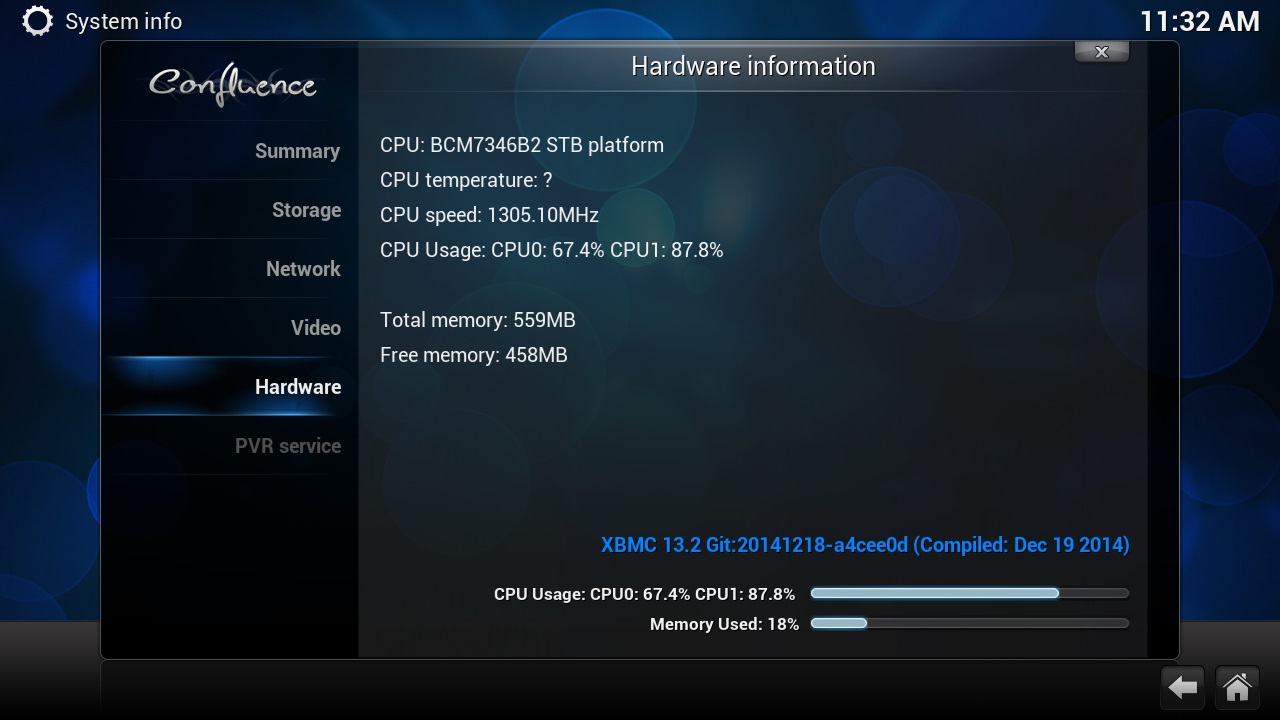The image size is (1280, 720).
Task: Click the Memory Used: 18% label
Action: pos(724,624)
